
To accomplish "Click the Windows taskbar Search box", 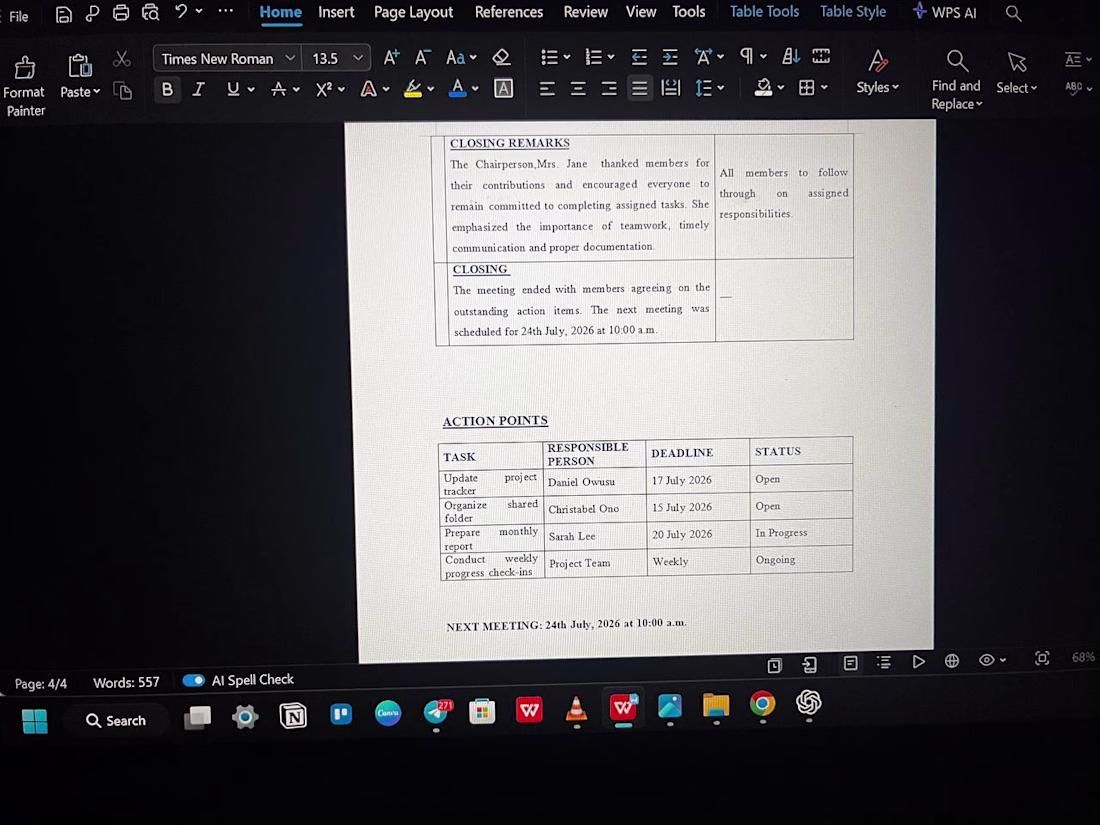I will (116, 720).
